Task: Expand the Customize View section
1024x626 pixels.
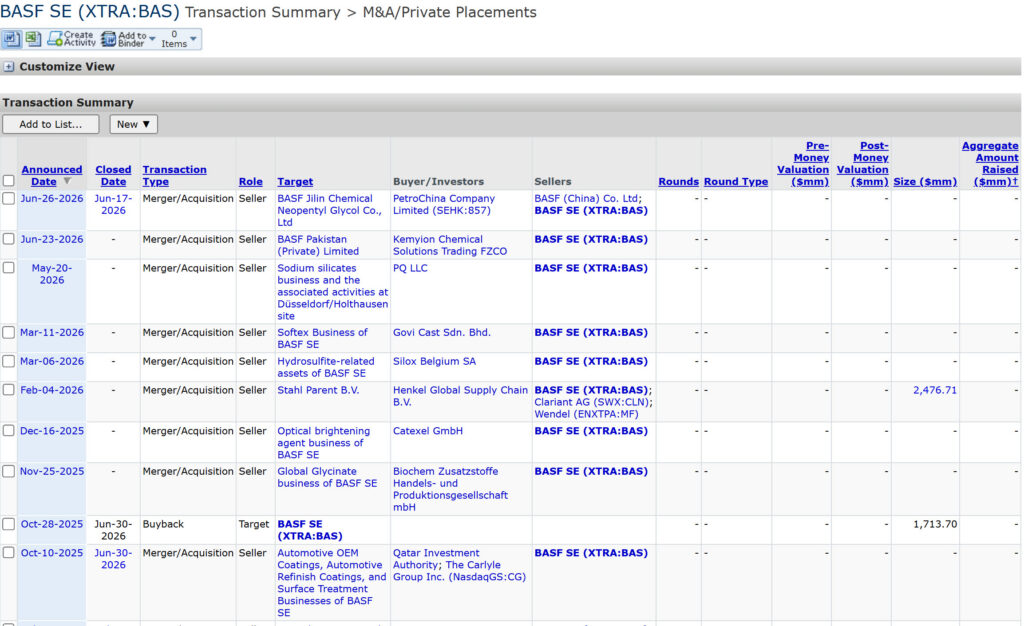Action: tap(8, 67)
